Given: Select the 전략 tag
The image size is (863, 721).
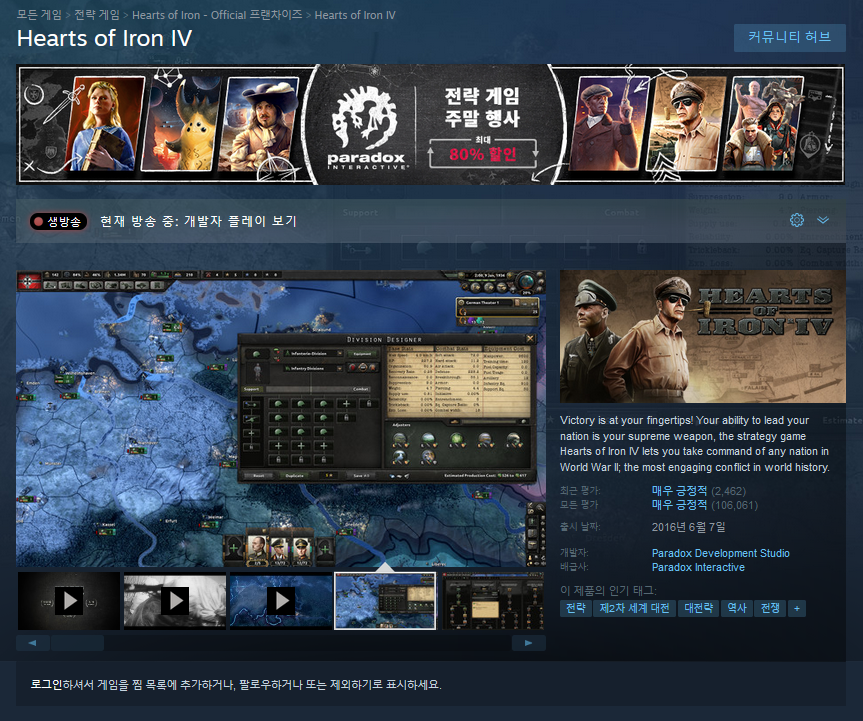Looking at the screenshot, I should 576,608.
